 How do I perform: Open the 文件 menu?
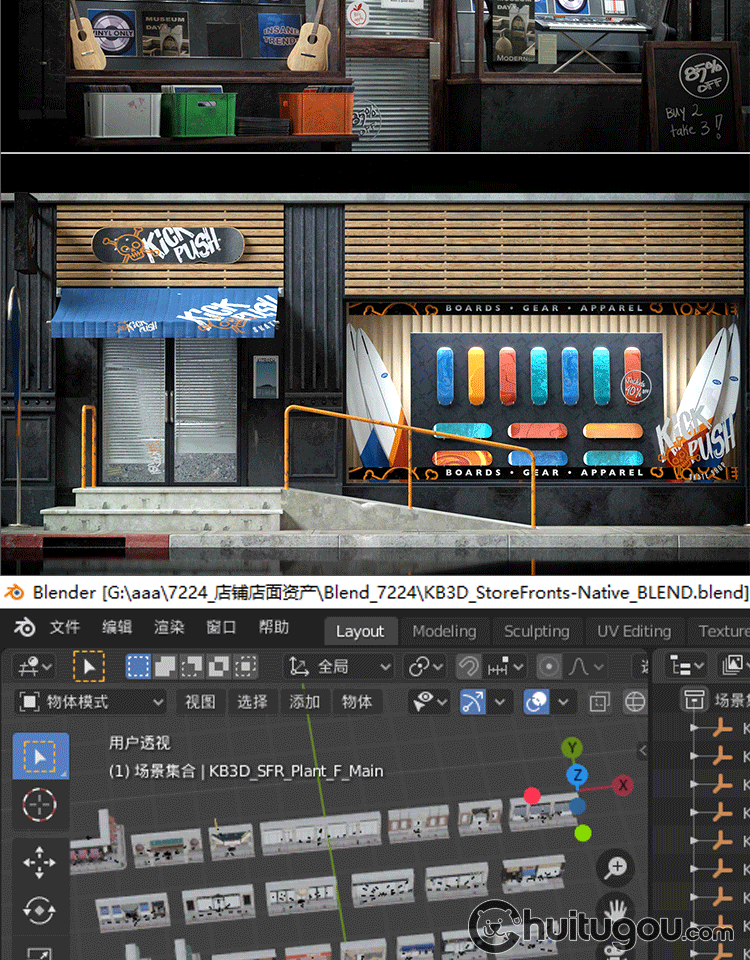pyautogui.click(x=65, y=628)
